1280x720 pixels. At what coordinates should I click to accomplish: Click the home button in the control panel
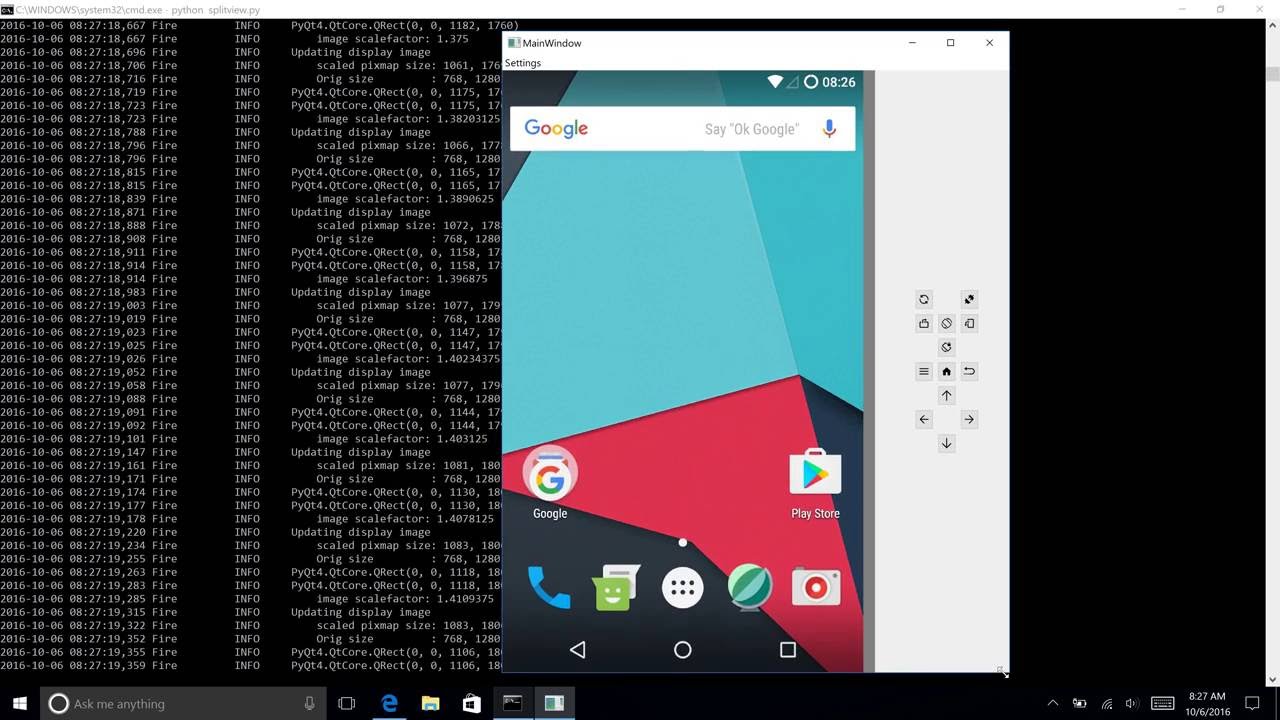946,371
